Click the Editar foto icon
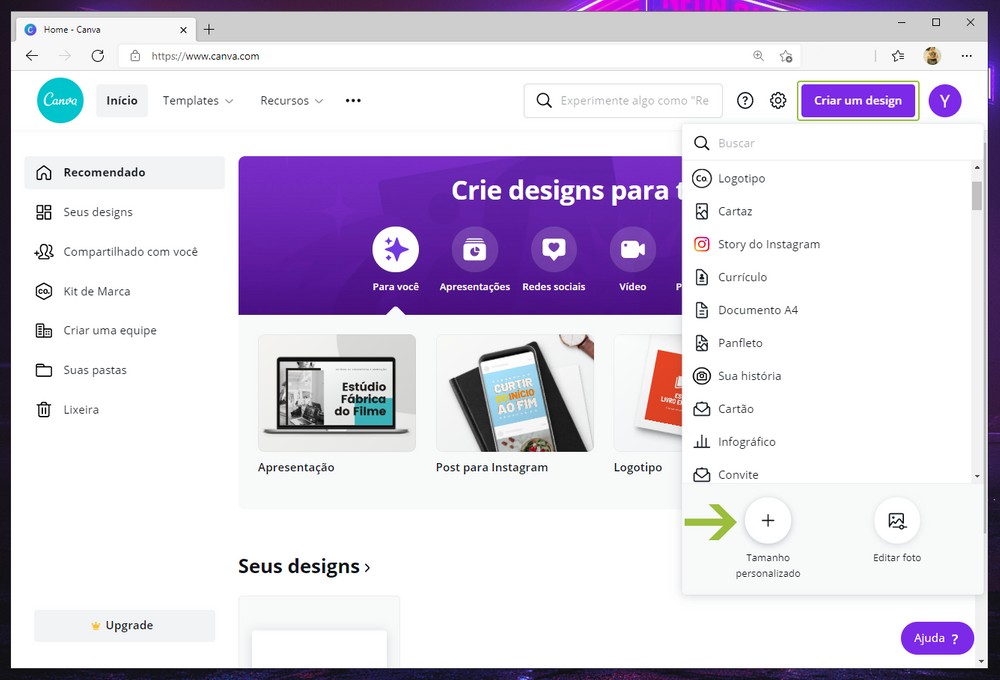Viewport: 1000px width, 680px height. click(897, 521)
